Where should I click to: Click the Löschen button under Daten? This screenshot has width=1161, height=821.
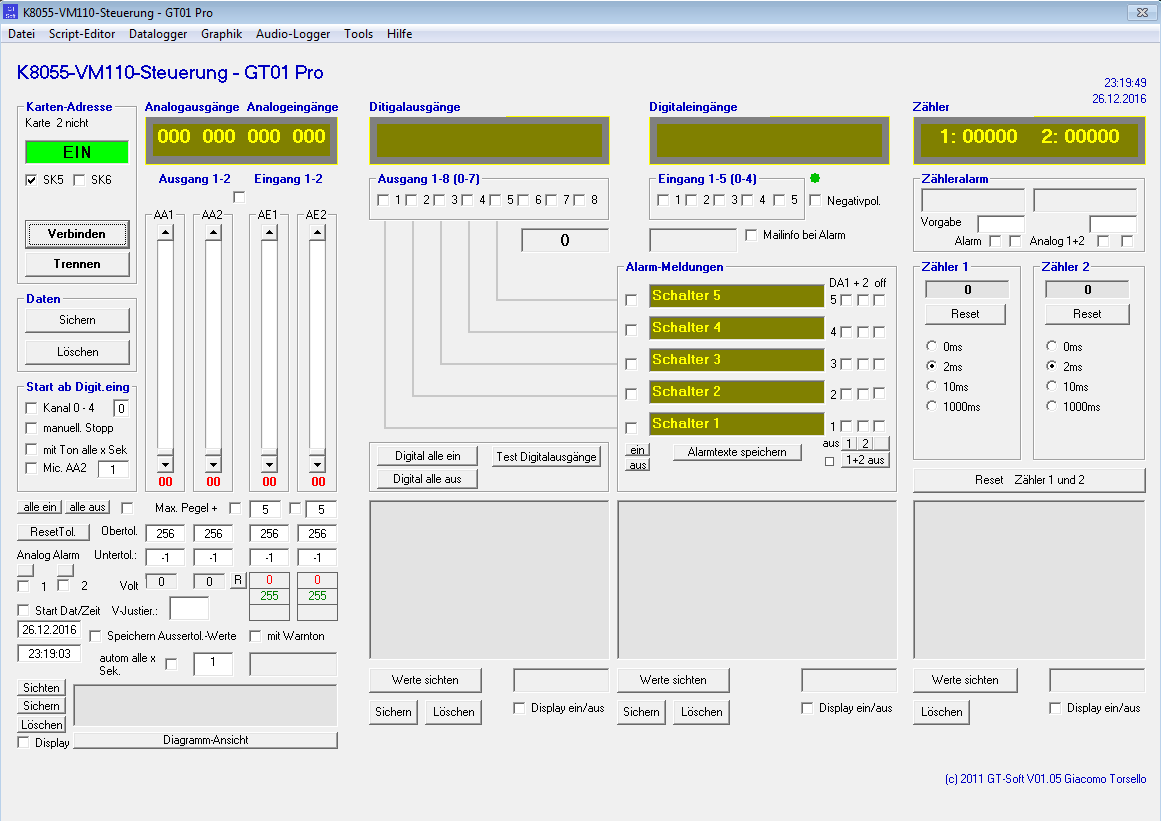77,352
